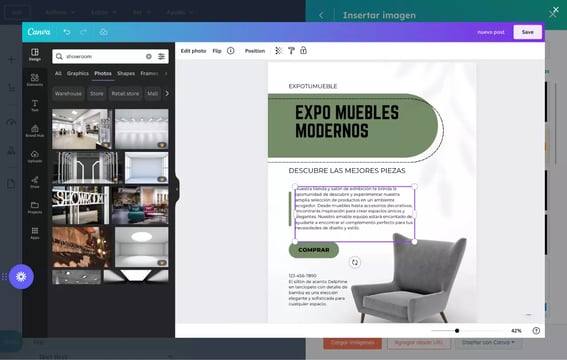Open Diseñar con Canva dropdown behind
The image size is (567, 360).
[488, 343]
